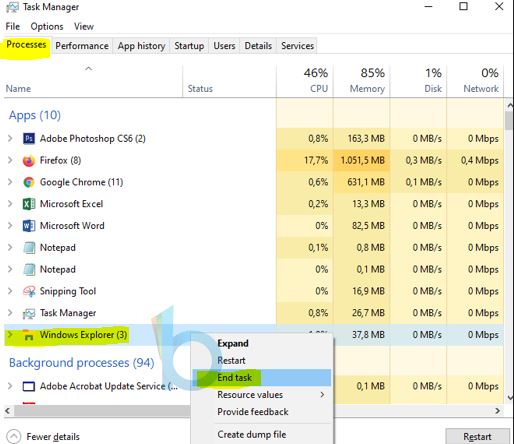Expand the Firefox process group
The image size is (514, 444).
[10, 160]
